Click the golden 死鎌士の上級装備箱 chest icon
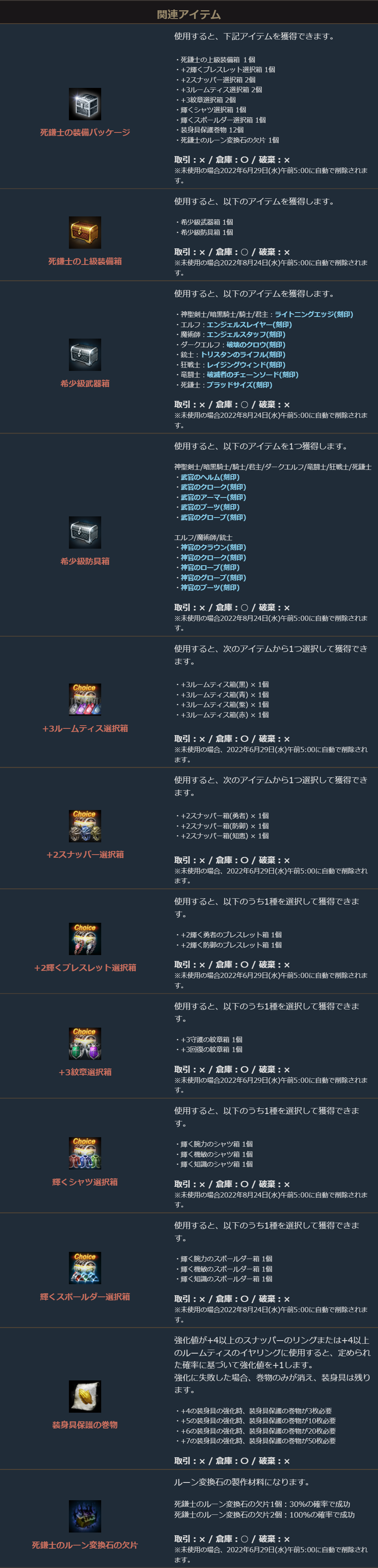This screenshot has width=378, height=1568. (x=85, y=233)
